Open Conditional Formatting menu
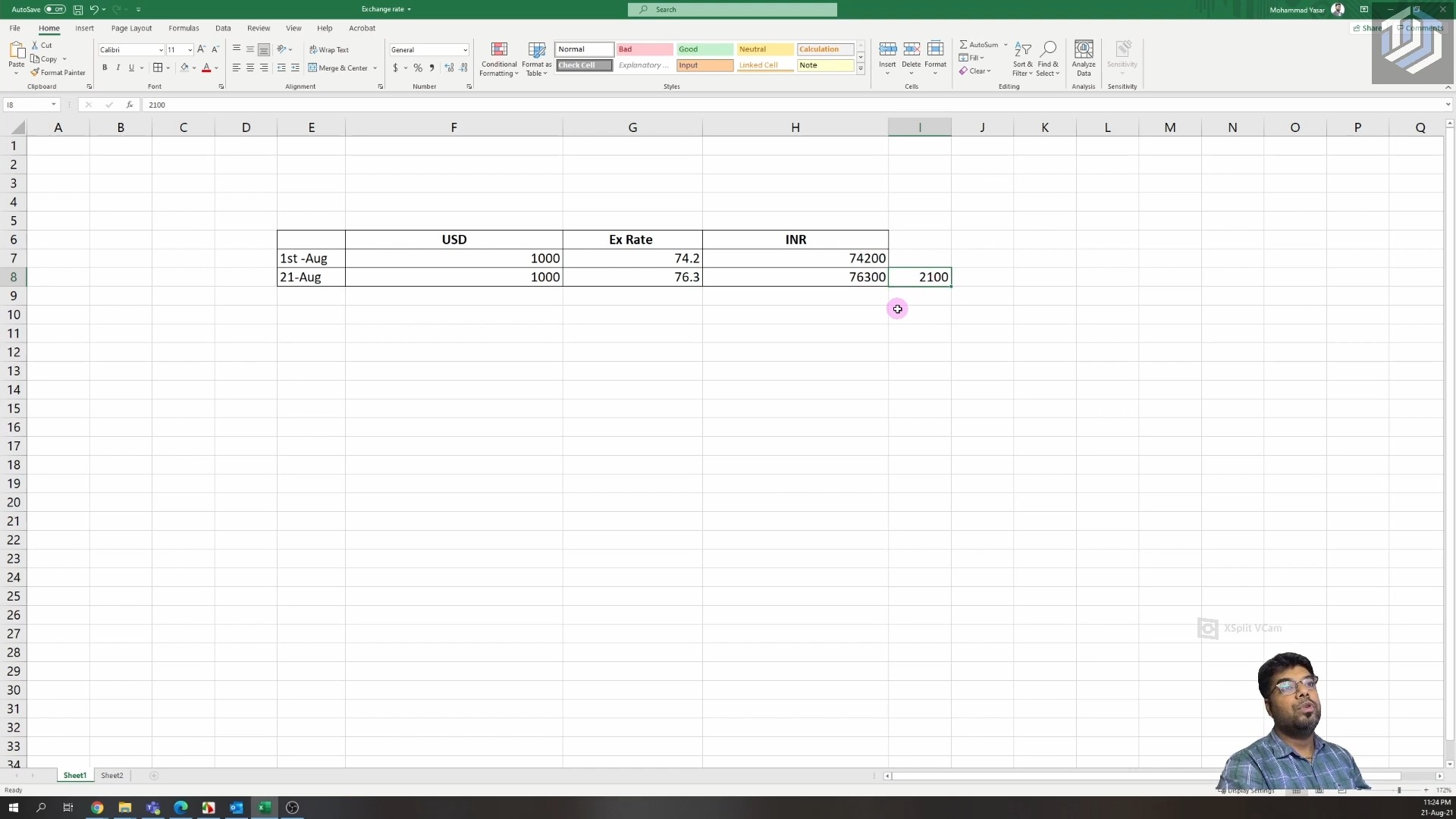The image size is (1456, 819). point(499,59)
